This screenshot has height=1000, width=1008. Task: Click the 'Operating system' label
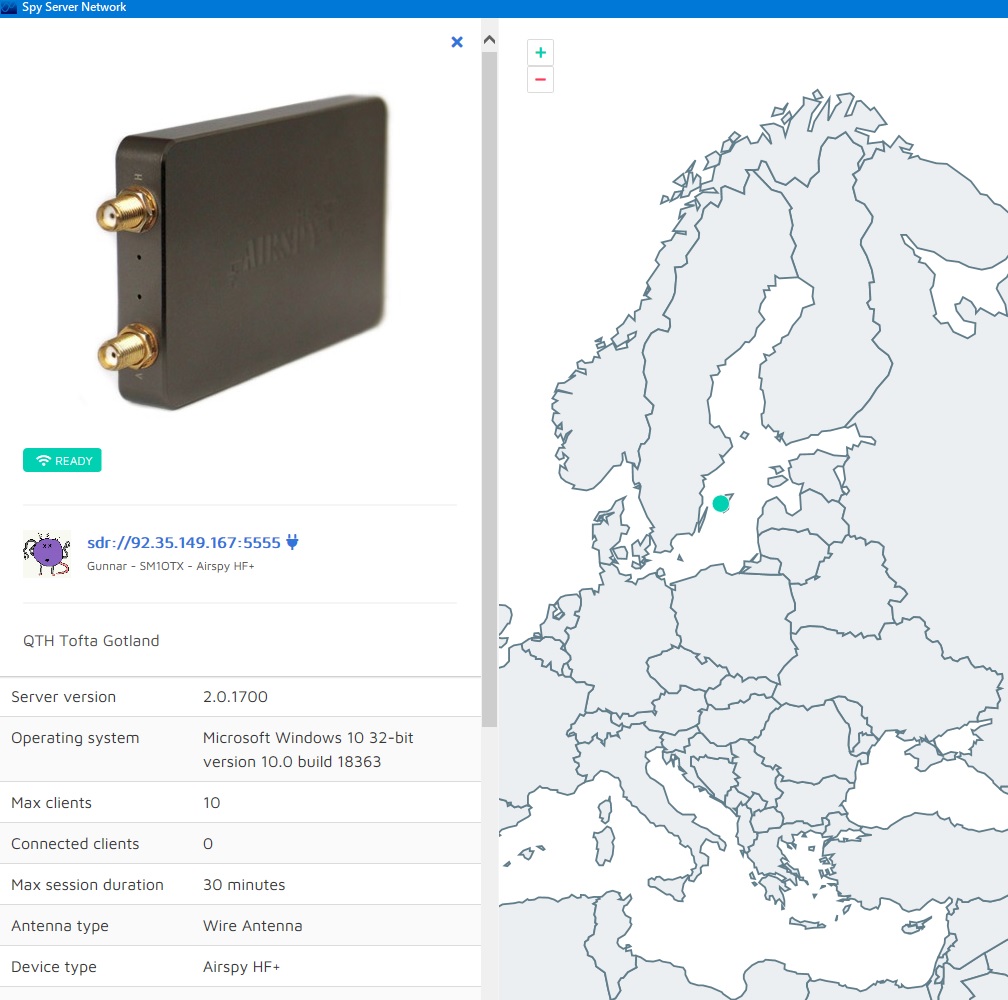coord(75,738)
